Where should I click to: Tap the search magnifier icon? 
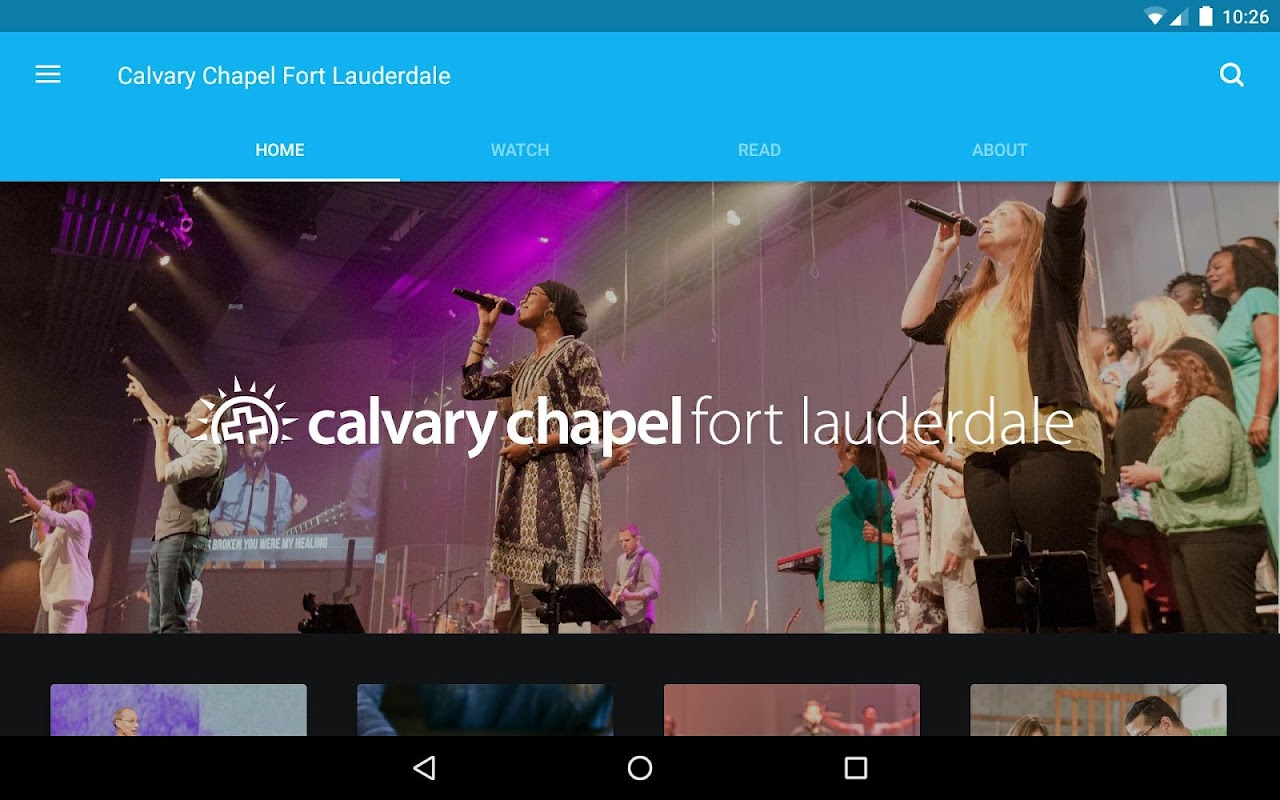pyautogui.click(x=1232, y=75)
